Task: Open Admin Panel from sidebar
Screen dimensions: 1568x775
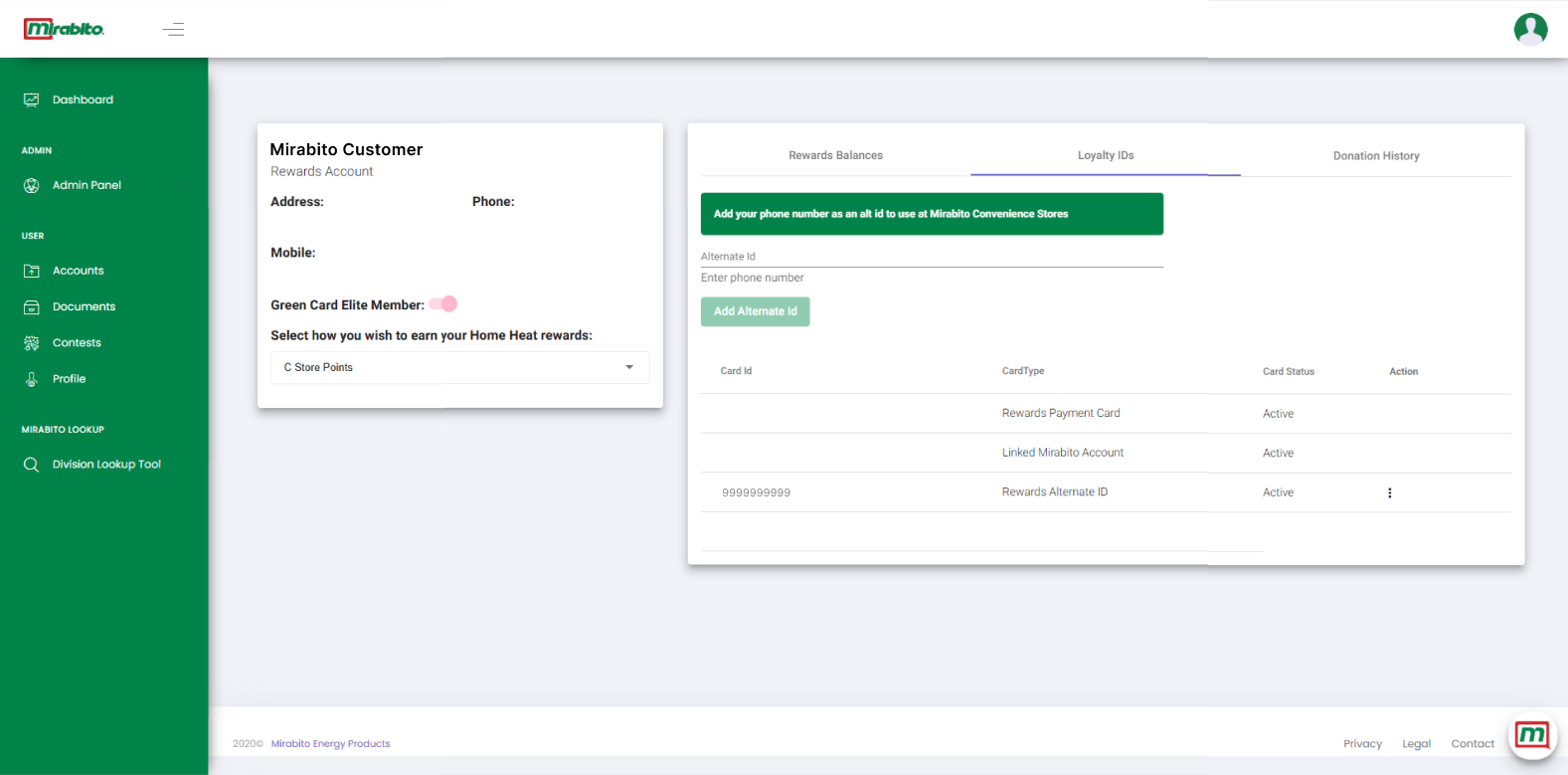Action: (x=87, y=185)
